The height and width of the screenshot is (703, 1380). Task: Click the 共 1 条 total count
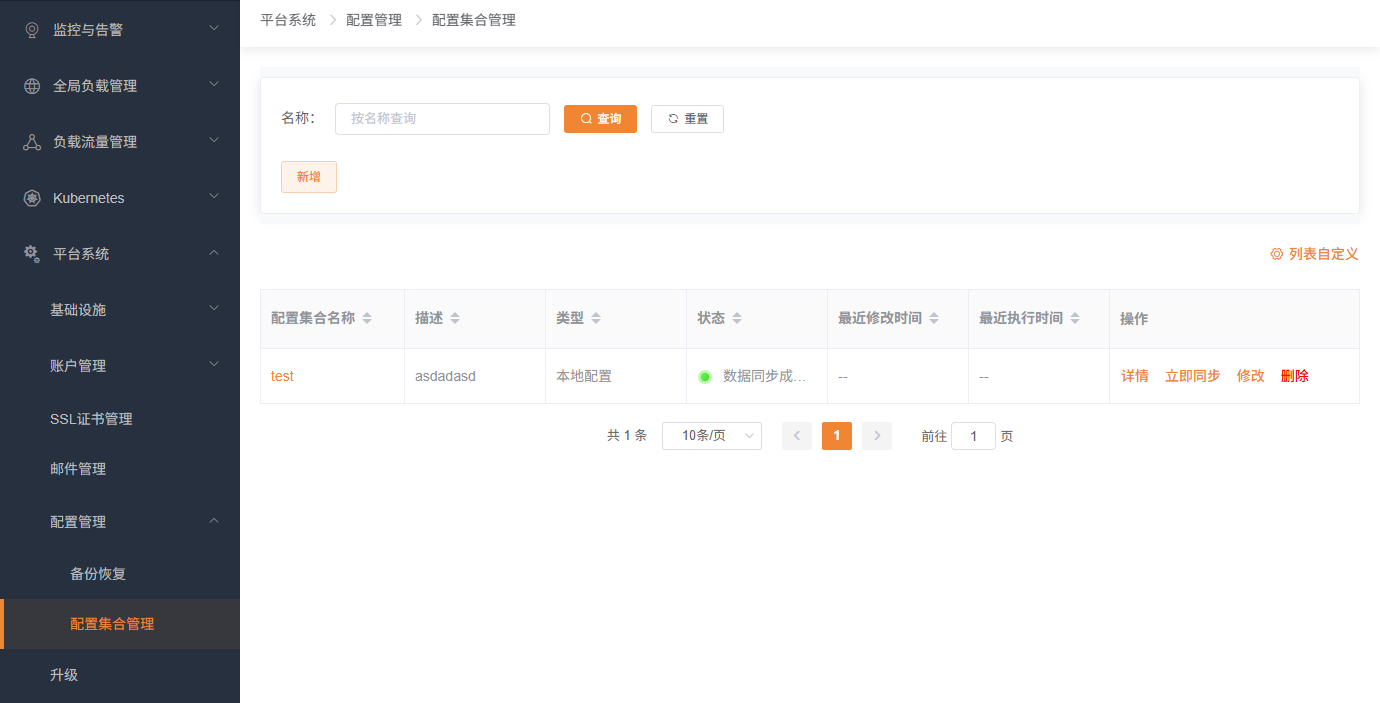[x=627, y=436]
